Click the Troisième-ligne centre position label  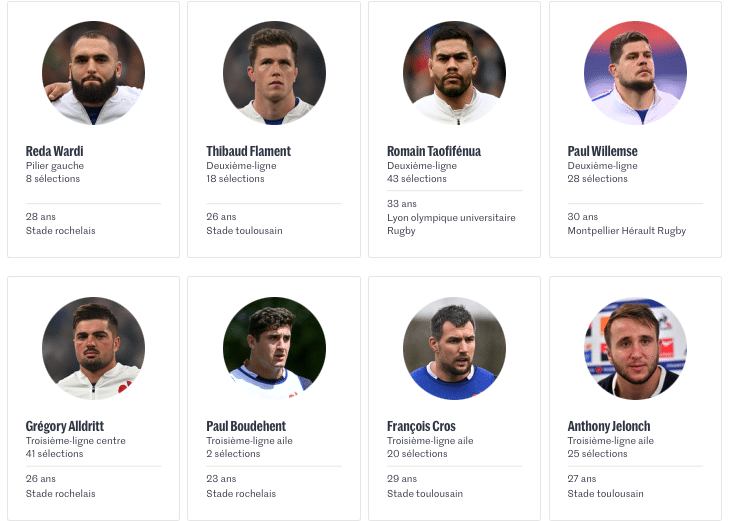(x=75, y=441)
